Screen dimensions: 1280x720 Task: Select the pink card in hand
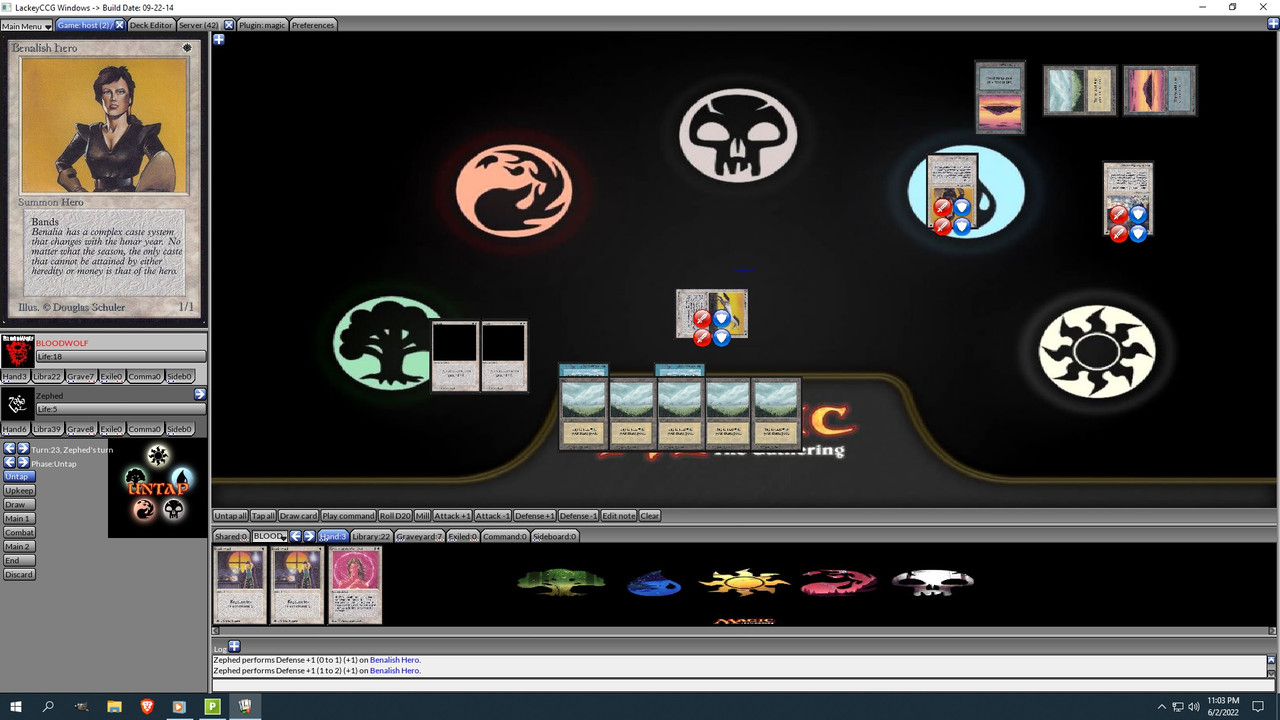pos(356,585)
